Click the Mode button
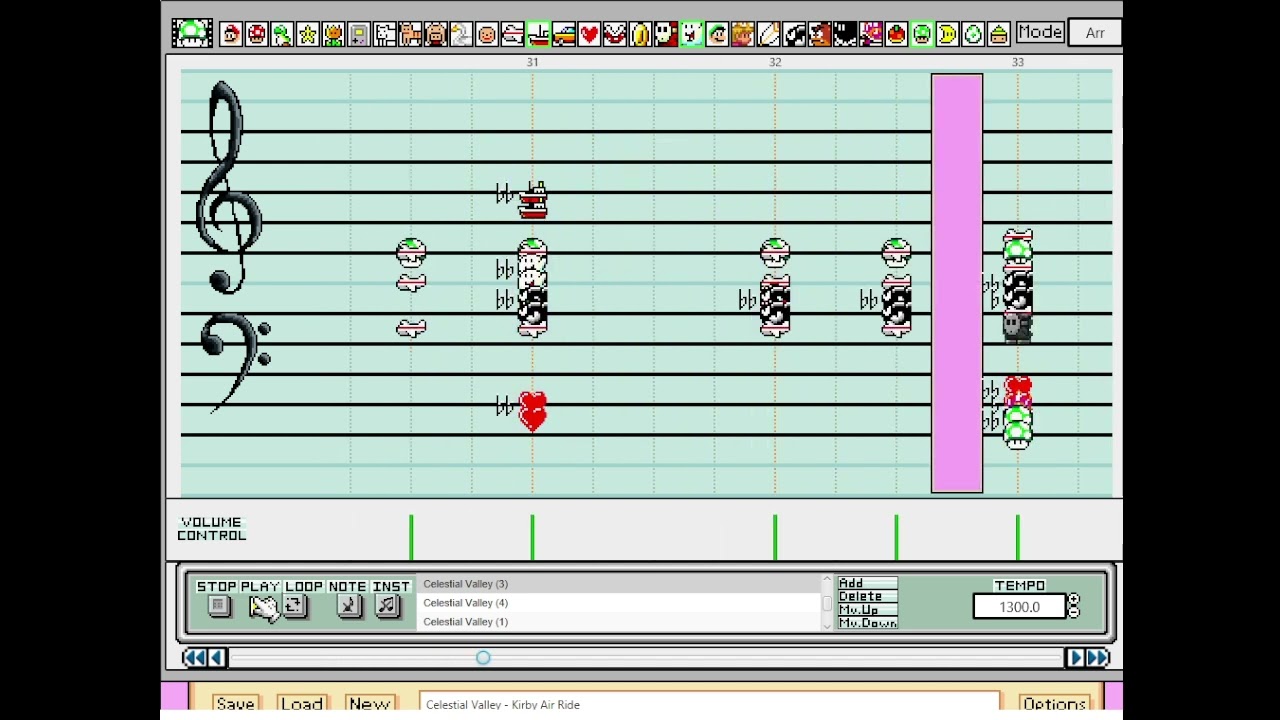 click(1039, 32)
